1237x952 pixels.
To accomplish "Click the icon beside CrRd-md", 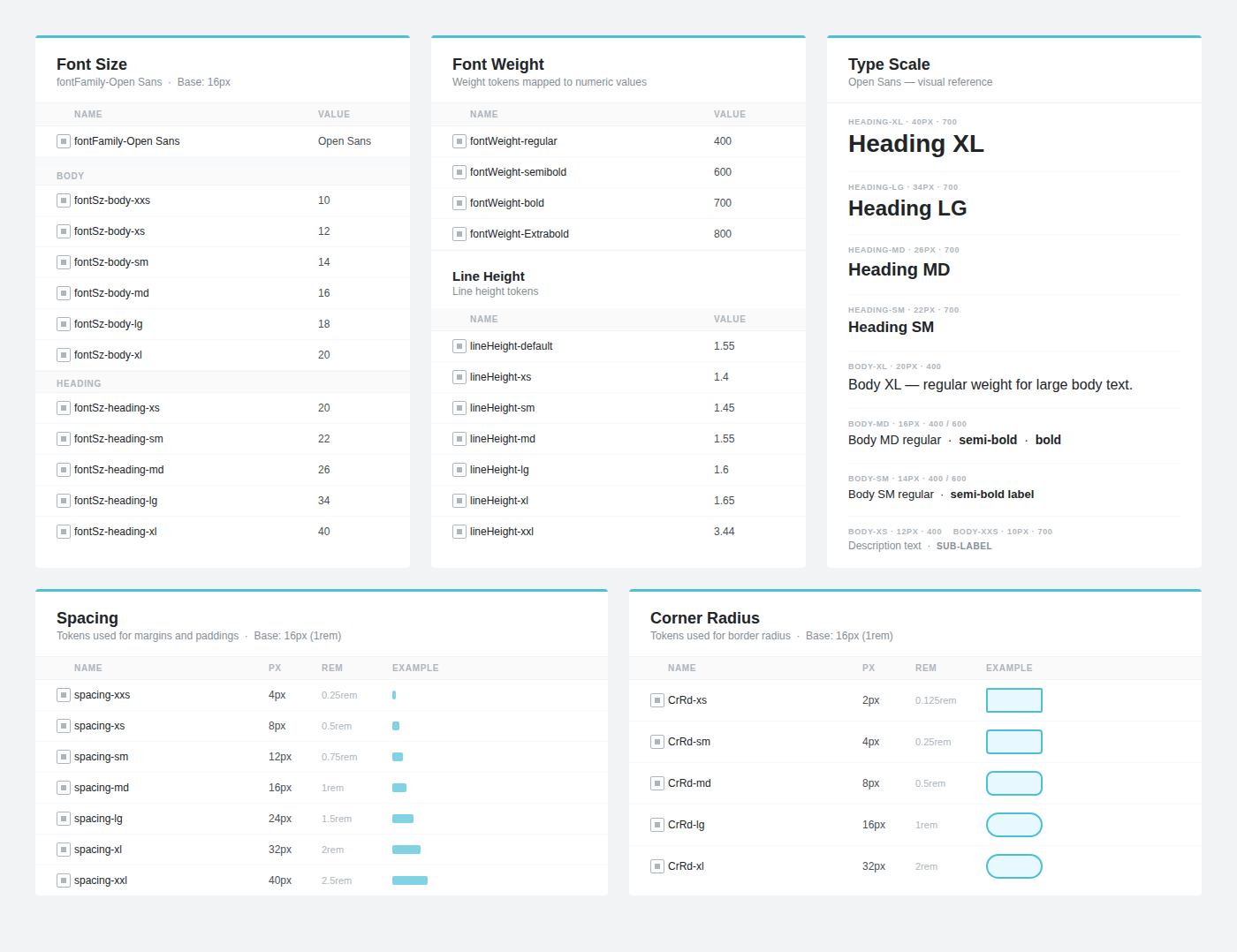I will click(657, 783).
